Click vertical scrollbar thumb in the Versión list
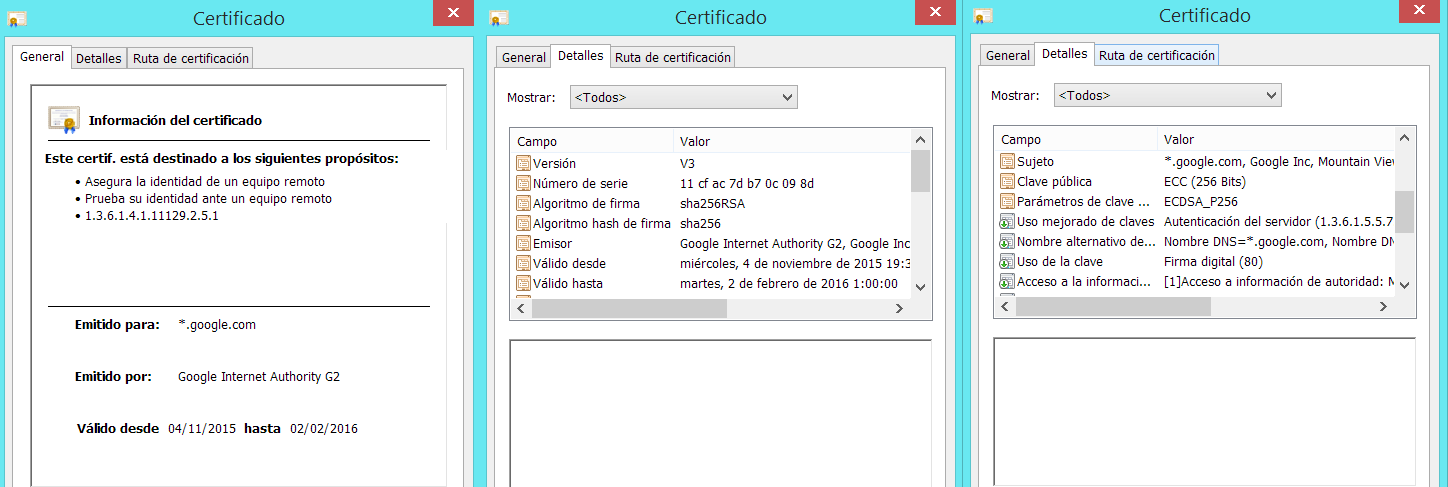 [921, 170]
